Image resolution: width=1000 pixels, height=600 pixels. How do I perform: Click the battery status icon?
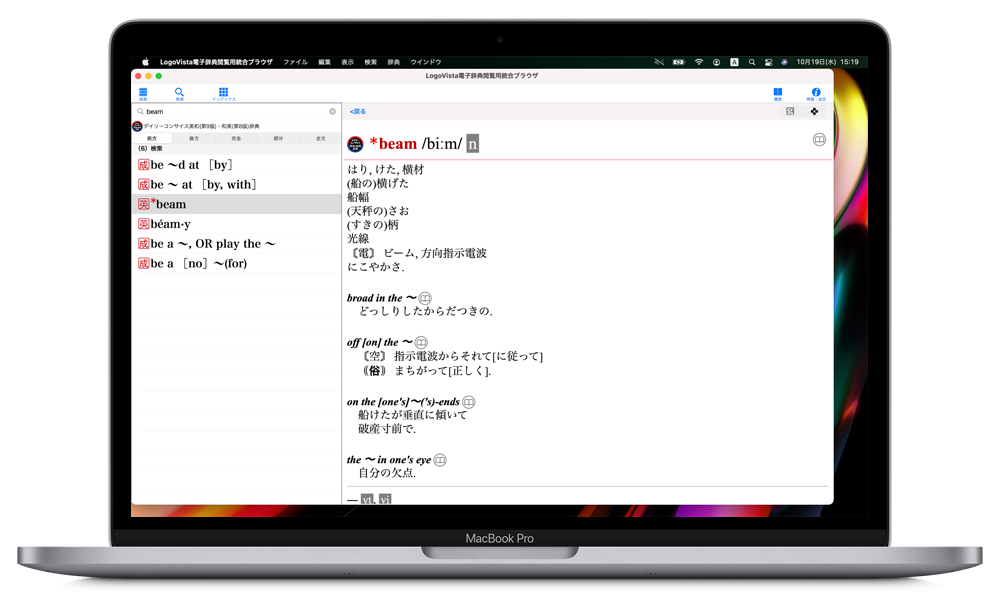pyautogui.click(x=679, y=62)
